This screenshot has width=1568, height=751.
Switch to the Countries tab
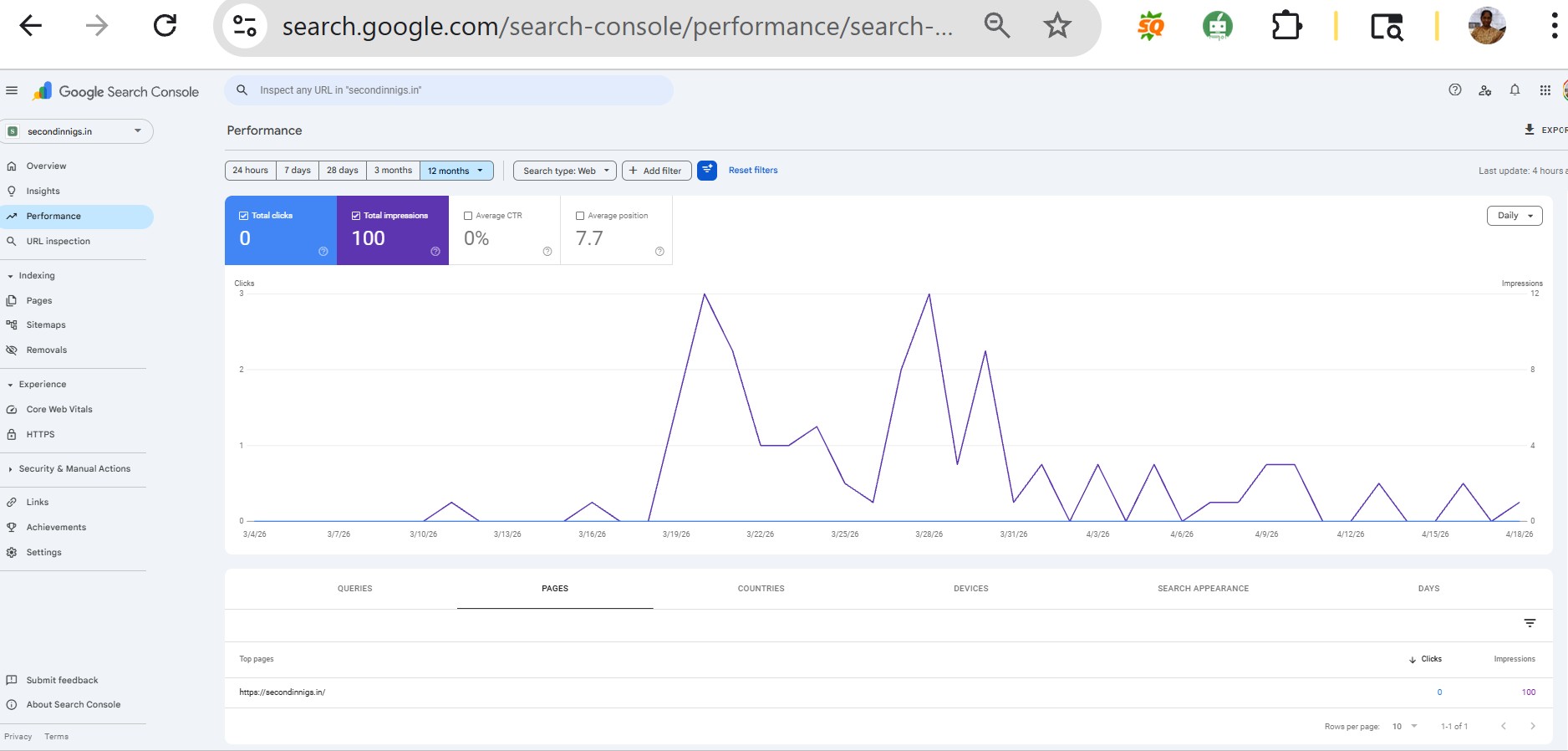click(x=761, y=589)
